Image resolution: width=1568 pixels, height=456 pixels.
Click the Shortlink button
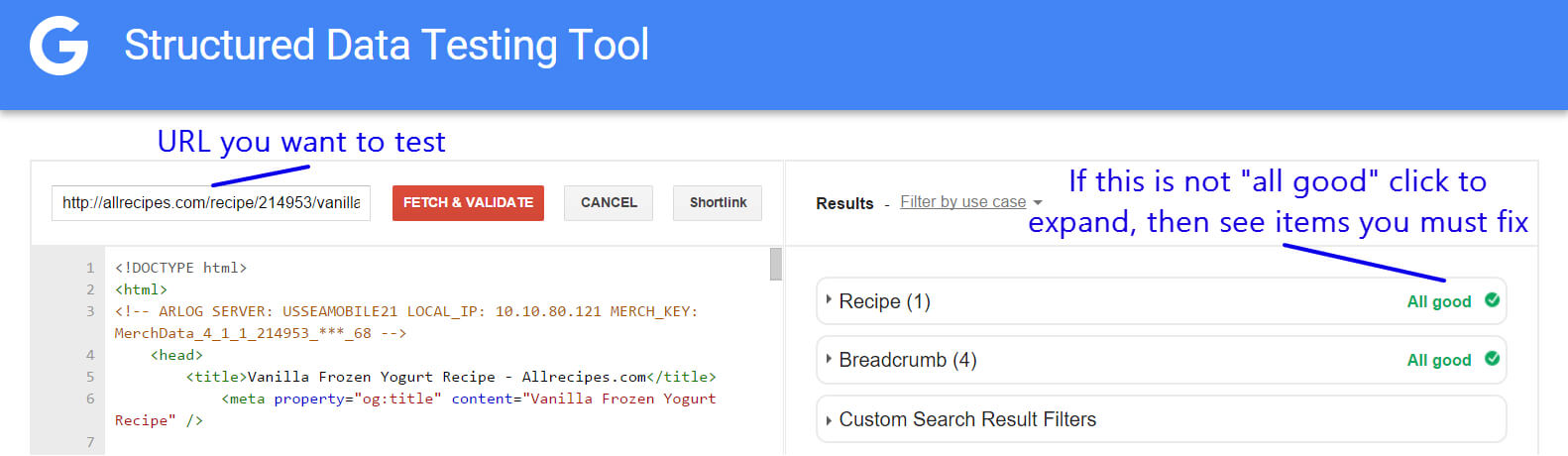coord(718,202)
